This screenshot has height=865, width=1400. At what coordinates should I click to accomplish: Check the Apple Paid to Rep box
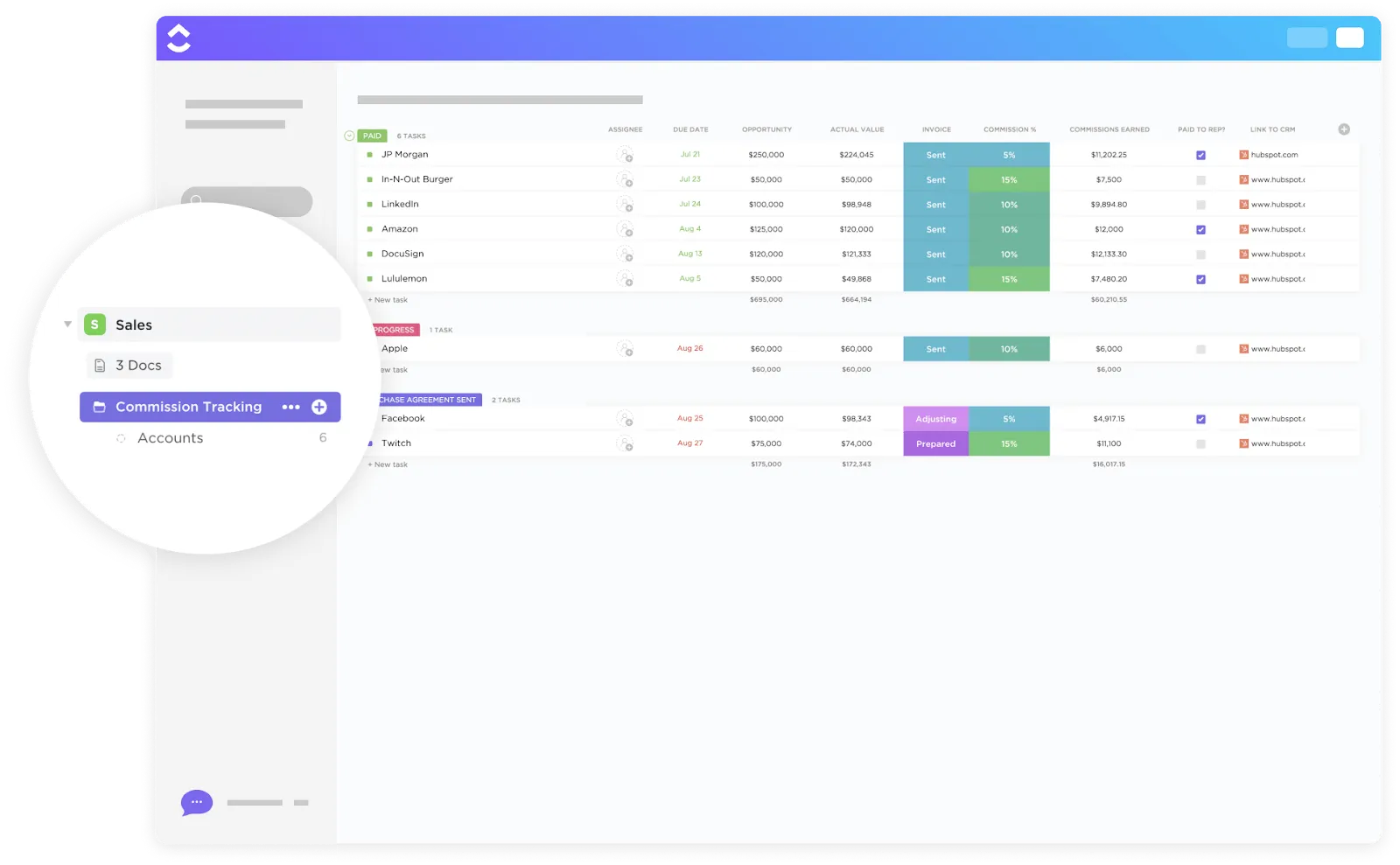[1200, 349]
